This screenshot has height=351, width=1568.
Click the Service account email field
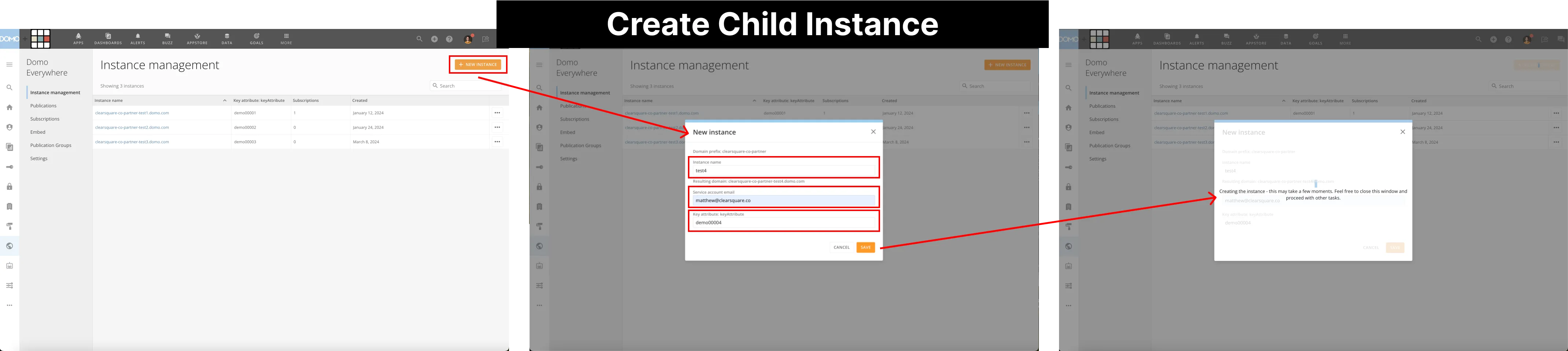click(x=784, y=200)
